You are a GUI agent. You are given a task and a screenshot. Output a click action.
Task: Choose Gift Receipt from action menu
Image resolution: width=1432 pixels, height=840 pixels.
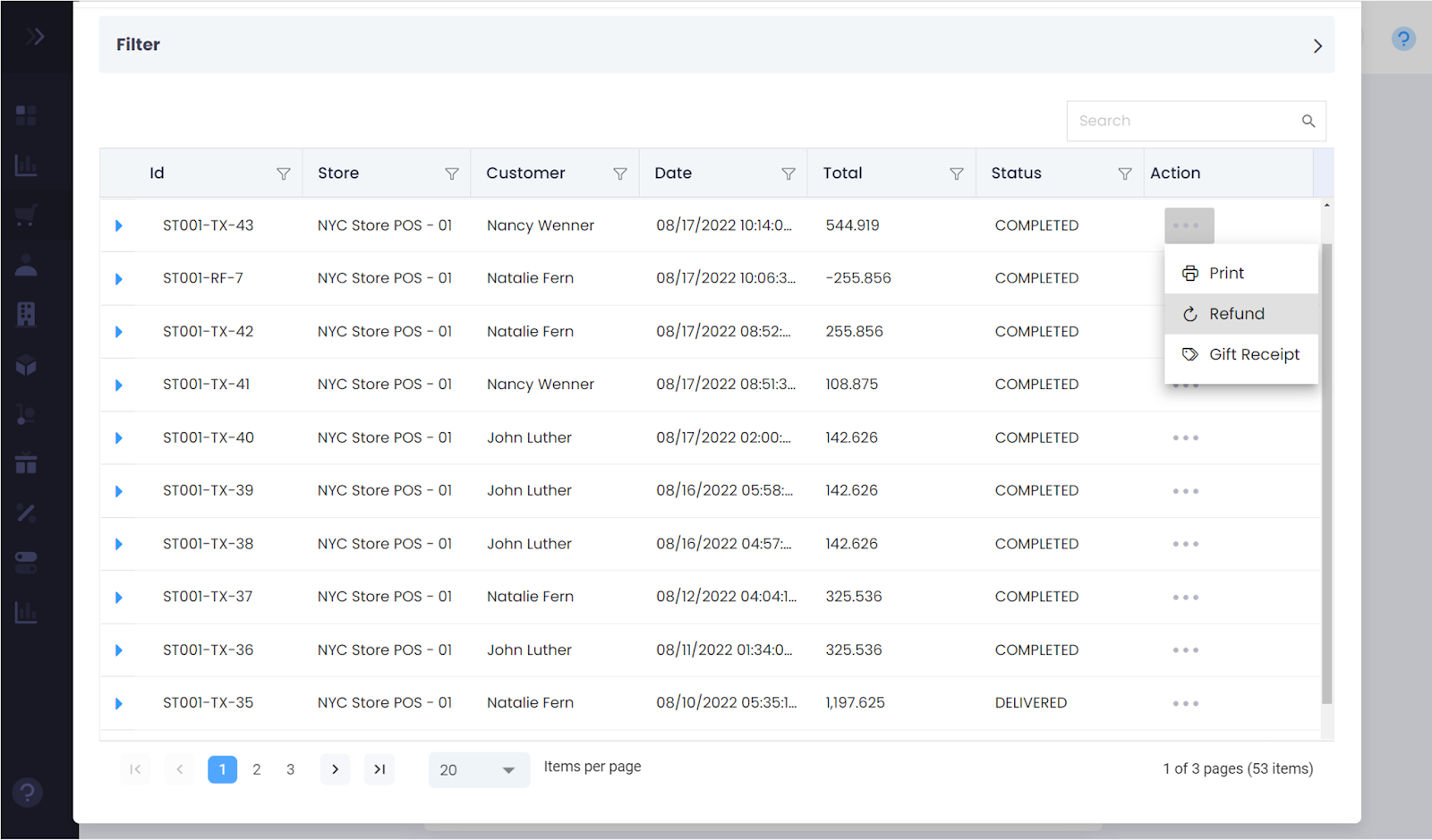[1253, 355]
